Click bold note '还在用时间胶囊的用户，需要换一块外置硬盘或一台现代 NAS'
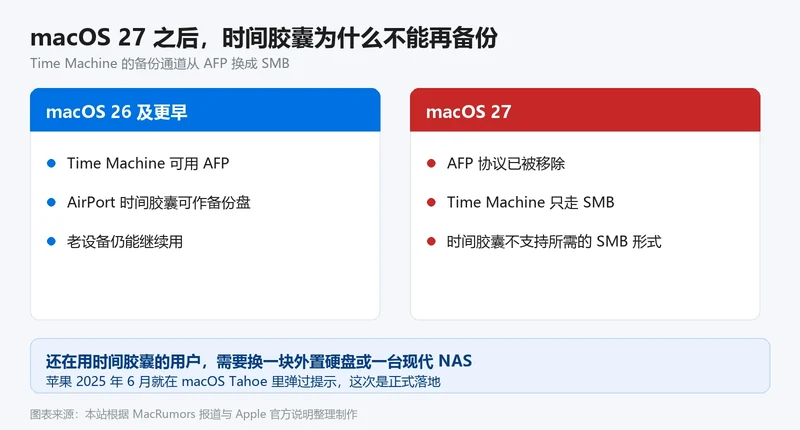Image resolution: width=800 pixels, height=430 pixels. tap(259, 361)
